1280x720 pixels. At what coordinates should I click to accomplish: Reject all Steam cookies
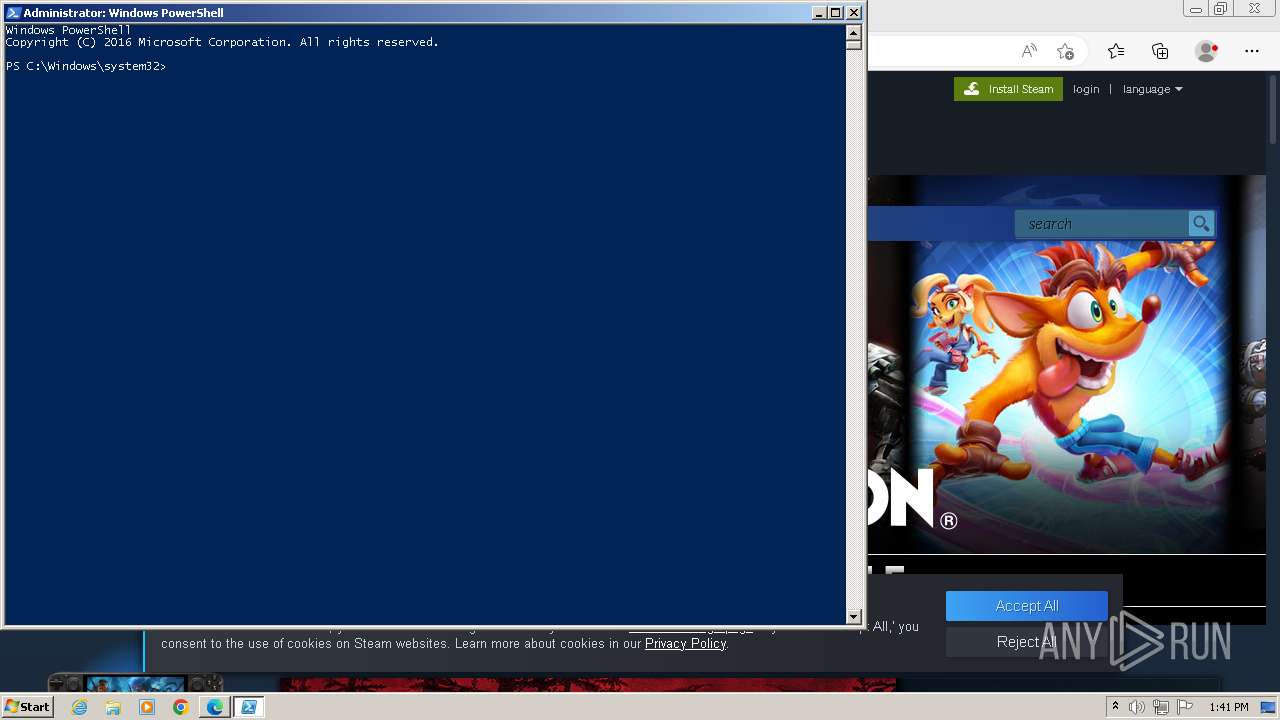1027,642
